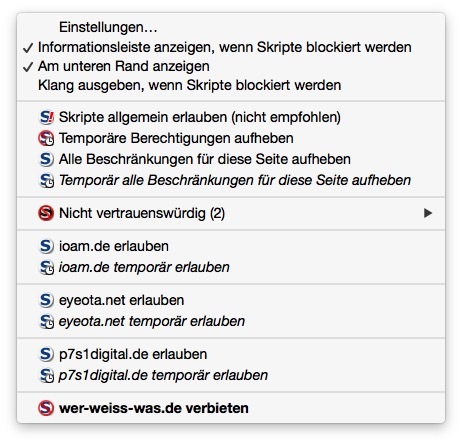Click the red forbid icon for wer-weiss-was.de
The width and height of the screenshot is (462, 444).
pos(46,408)
